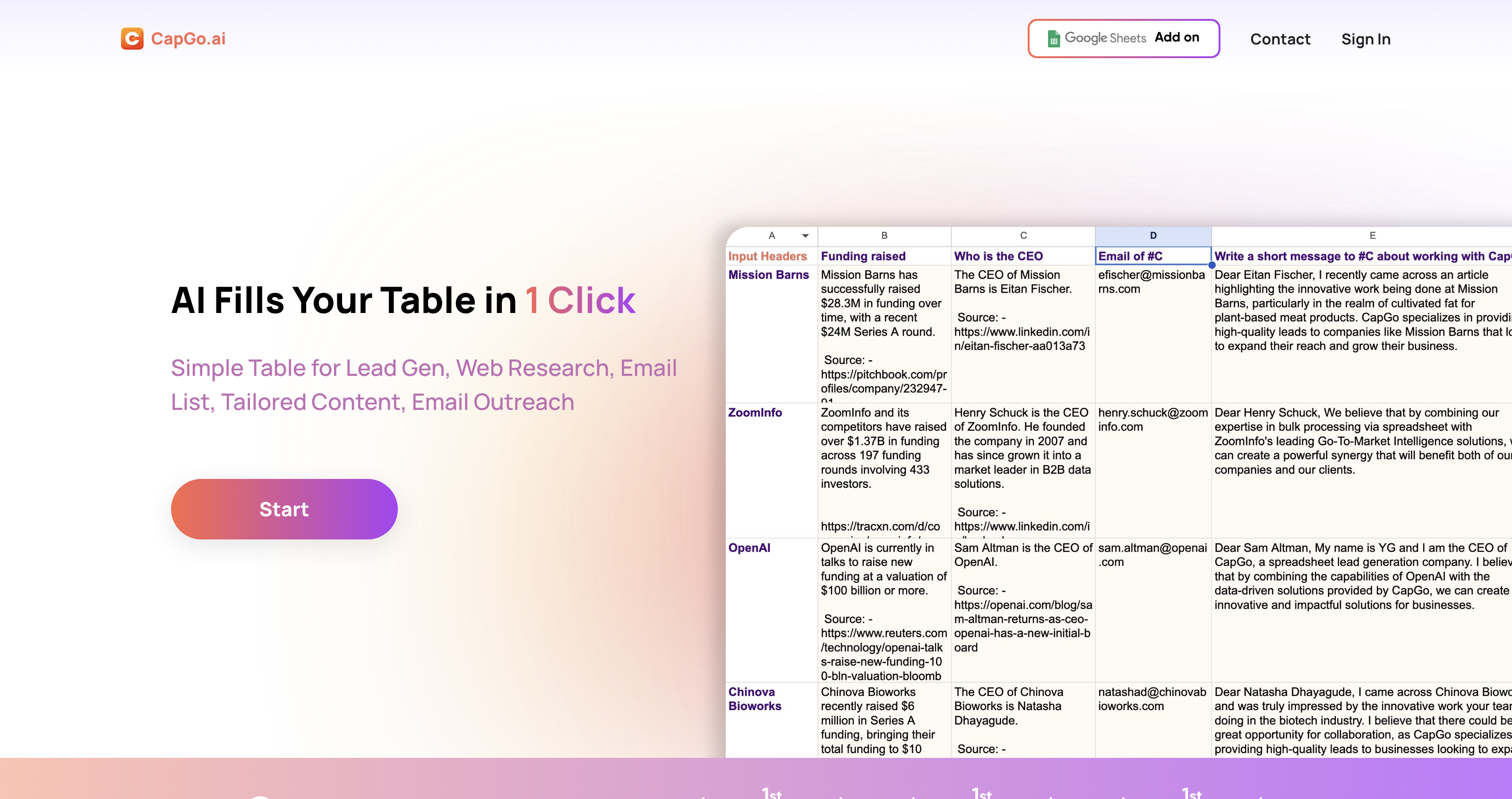The image size is (1512, 799).
Task: Select column C header
Action: (x=1023, y=235)
